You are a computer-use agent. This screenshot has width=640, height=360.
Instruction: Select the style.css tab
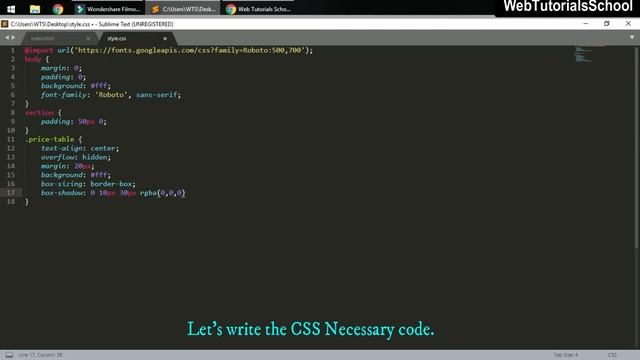pyautogui.click(x=117, y=38)
